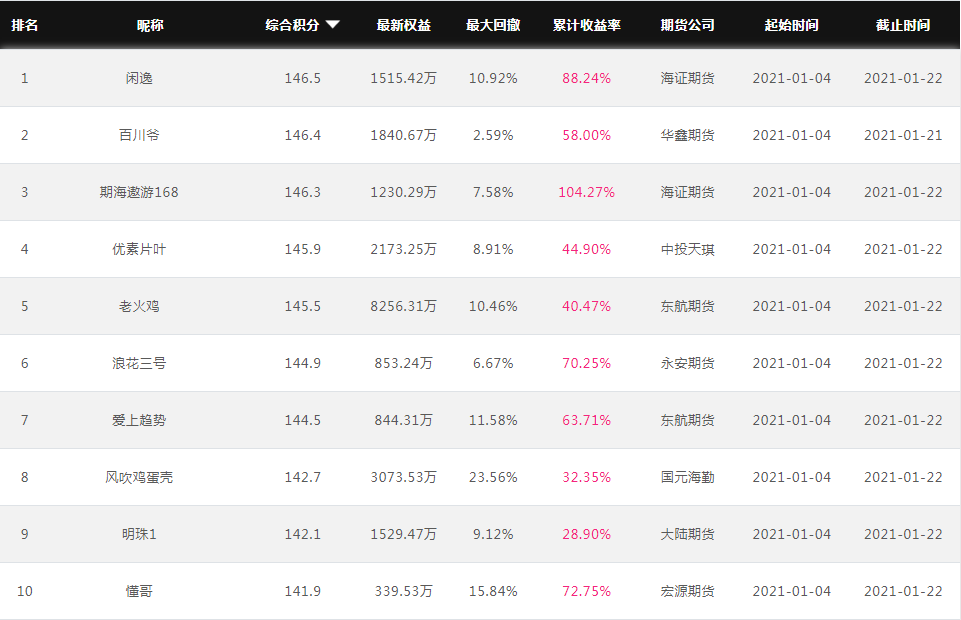The width and height of the screenshot is (961, 620).
Task: Open nickname 浪花三号
Action: point(139,363)
